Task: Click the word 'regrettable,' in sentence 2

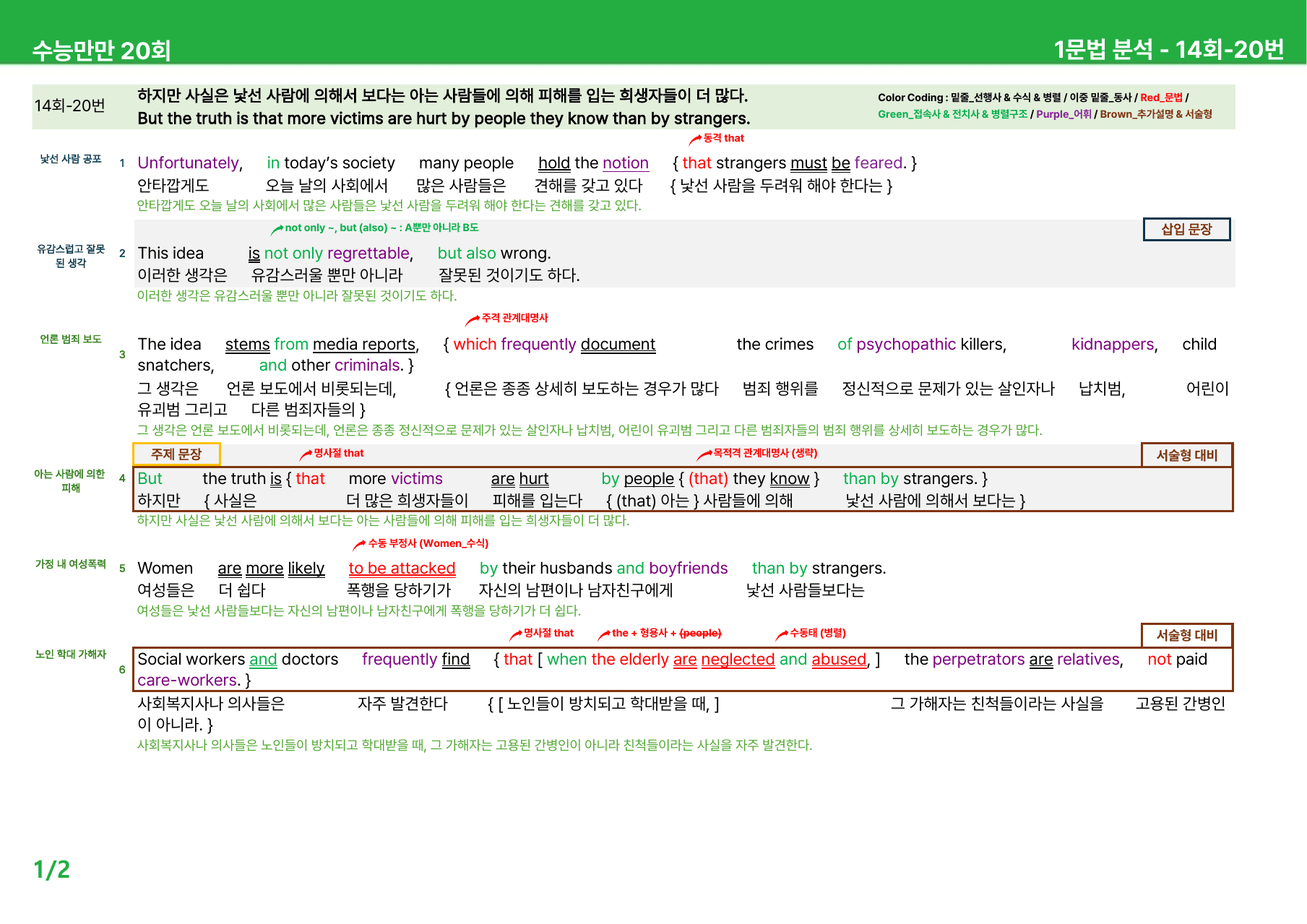Action: coord(370,254)
